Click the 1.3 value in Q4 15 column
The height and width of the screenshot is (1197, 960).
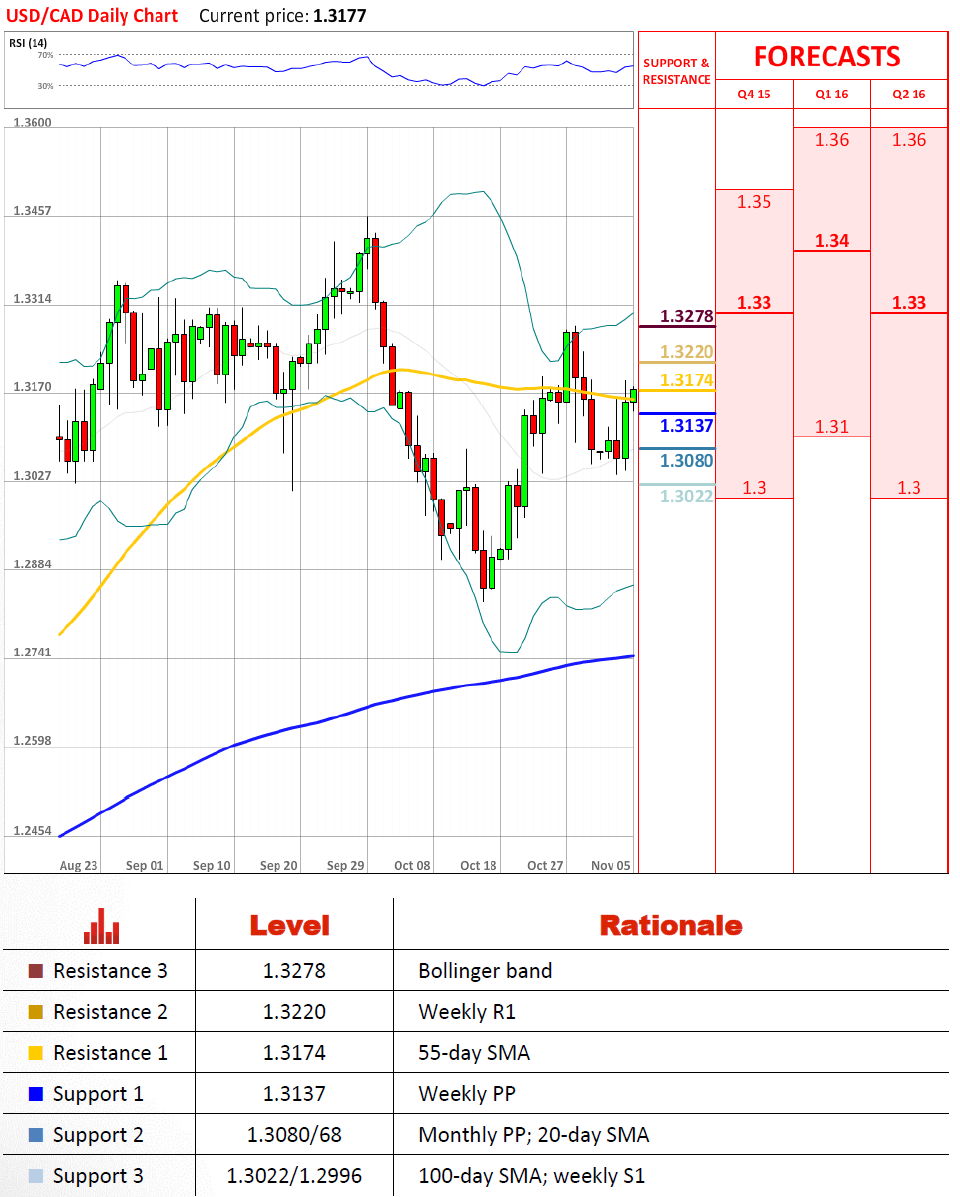click(x=754, y=488)
